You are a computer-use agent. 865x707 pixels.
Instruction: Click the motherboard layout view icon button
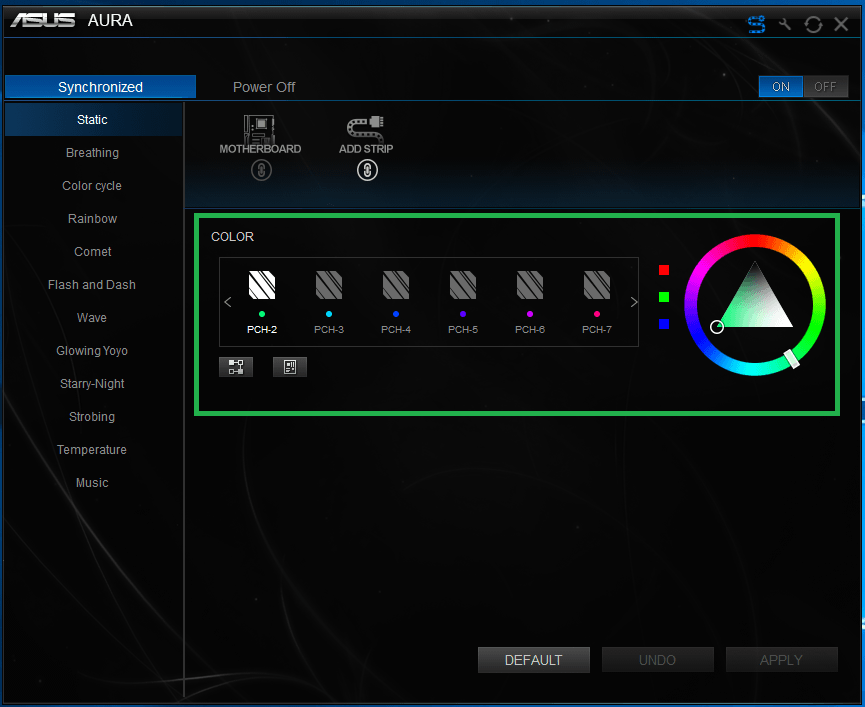[290, 367]
